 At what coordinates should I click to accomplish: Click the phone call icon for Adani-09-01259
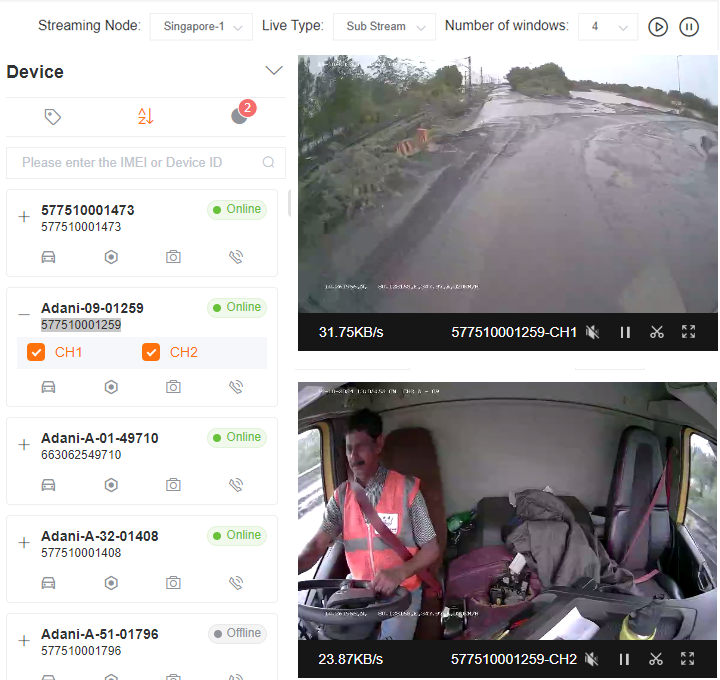click(236, 387)
